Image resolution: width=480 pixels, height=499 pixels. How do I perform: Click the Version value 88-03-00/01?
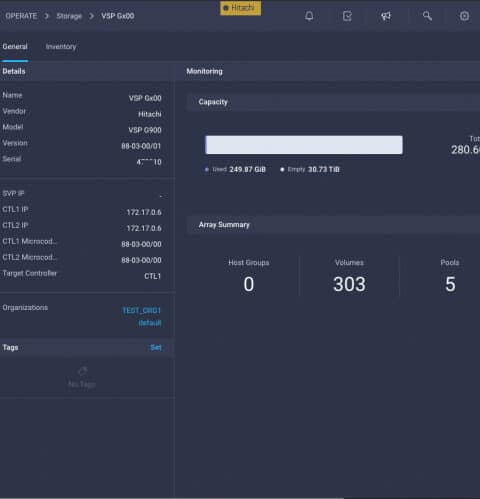click(x=141, y=146)
